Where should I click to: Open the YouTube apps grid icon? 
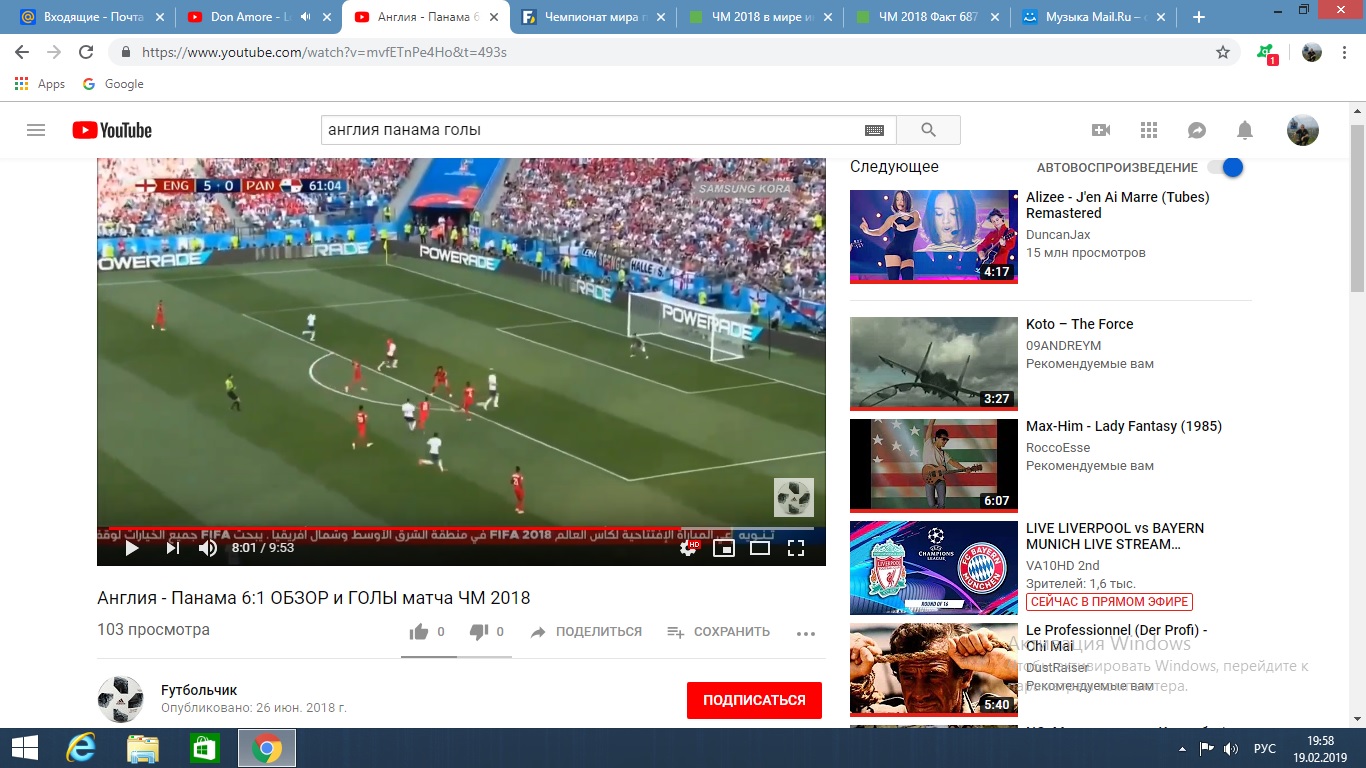tap(1149, 130)
